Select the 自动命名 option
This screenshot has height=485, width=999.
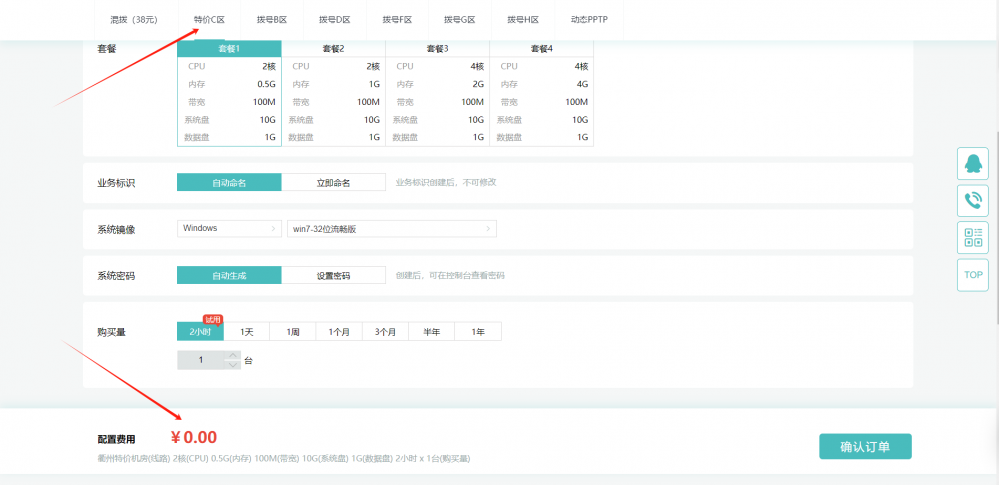point(229,182)
